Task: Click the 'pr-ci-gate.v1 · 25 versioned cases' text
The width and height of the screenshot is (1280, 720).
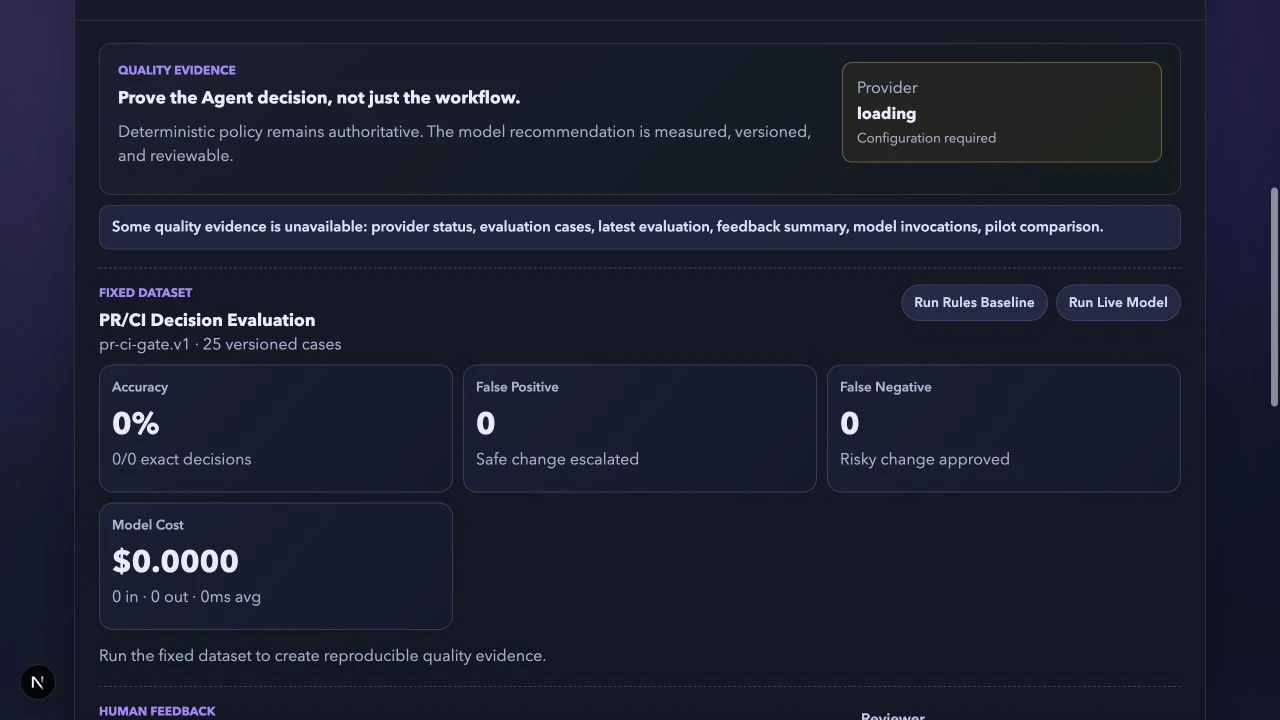Action: (x=220, y=344)
